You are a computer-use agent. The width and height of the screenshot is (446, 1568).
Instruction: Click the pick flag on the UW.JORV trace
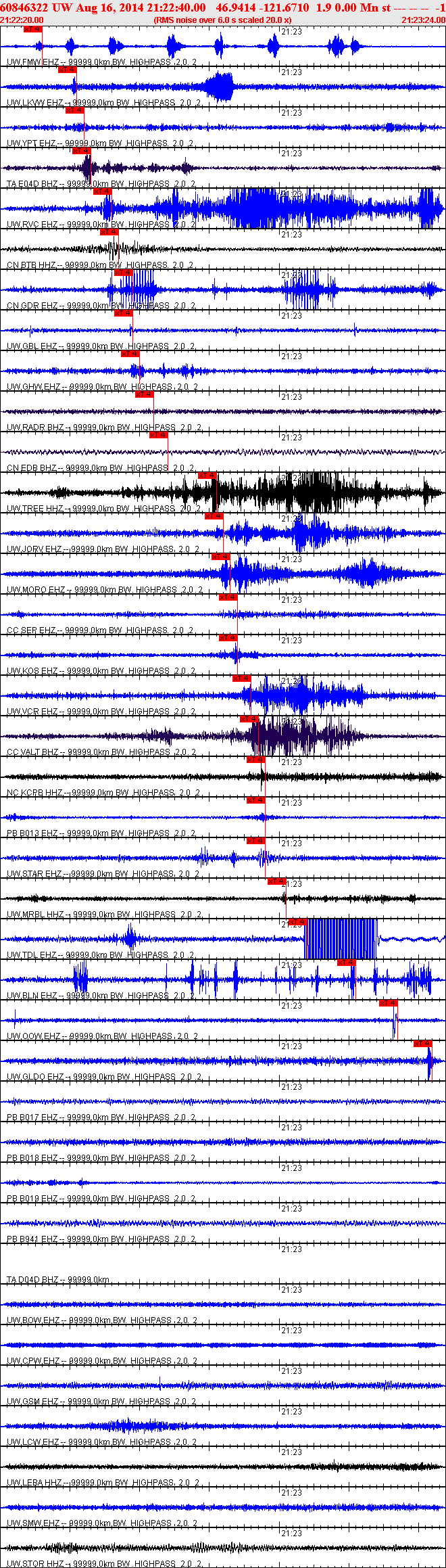click(214, 516)
